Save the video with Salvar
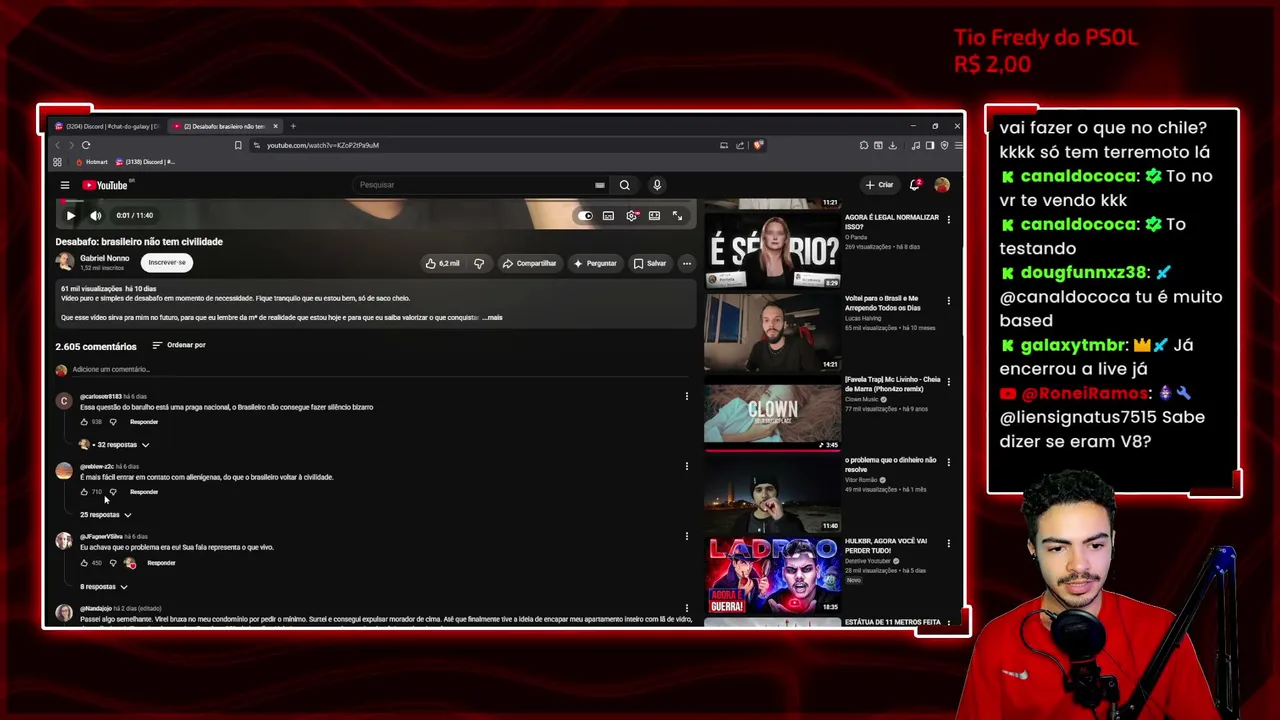1280x720 pixels. 650,263
